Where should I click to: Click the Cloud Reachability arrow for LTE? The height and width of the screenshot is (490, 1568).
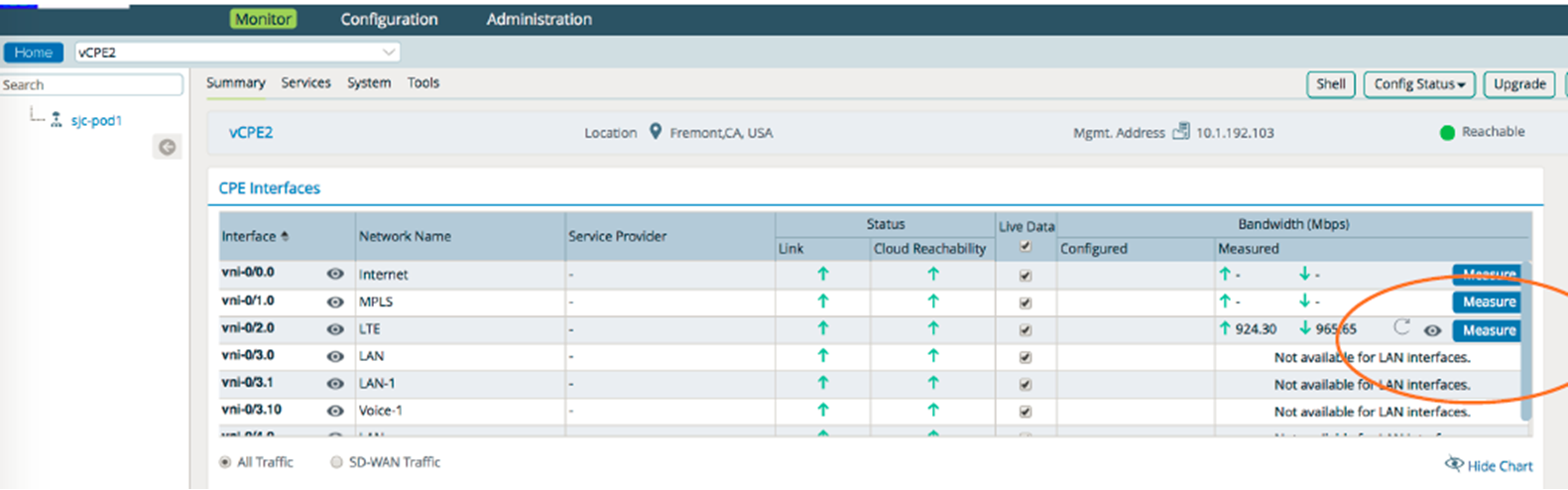[x=932, y=328]
